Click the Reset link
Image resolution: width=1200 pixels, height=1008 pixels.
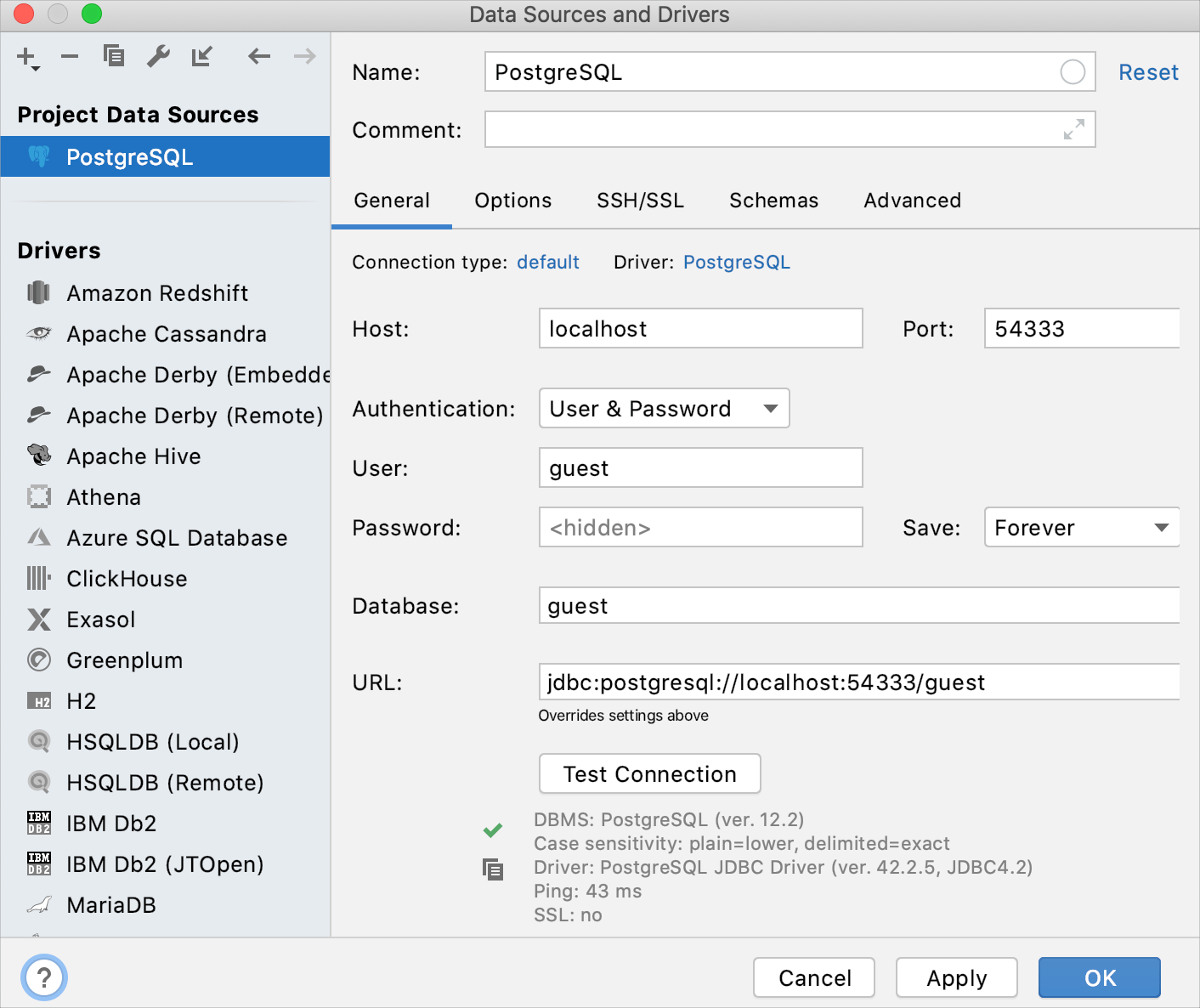pyautogui.click(x=1148, y=72)
